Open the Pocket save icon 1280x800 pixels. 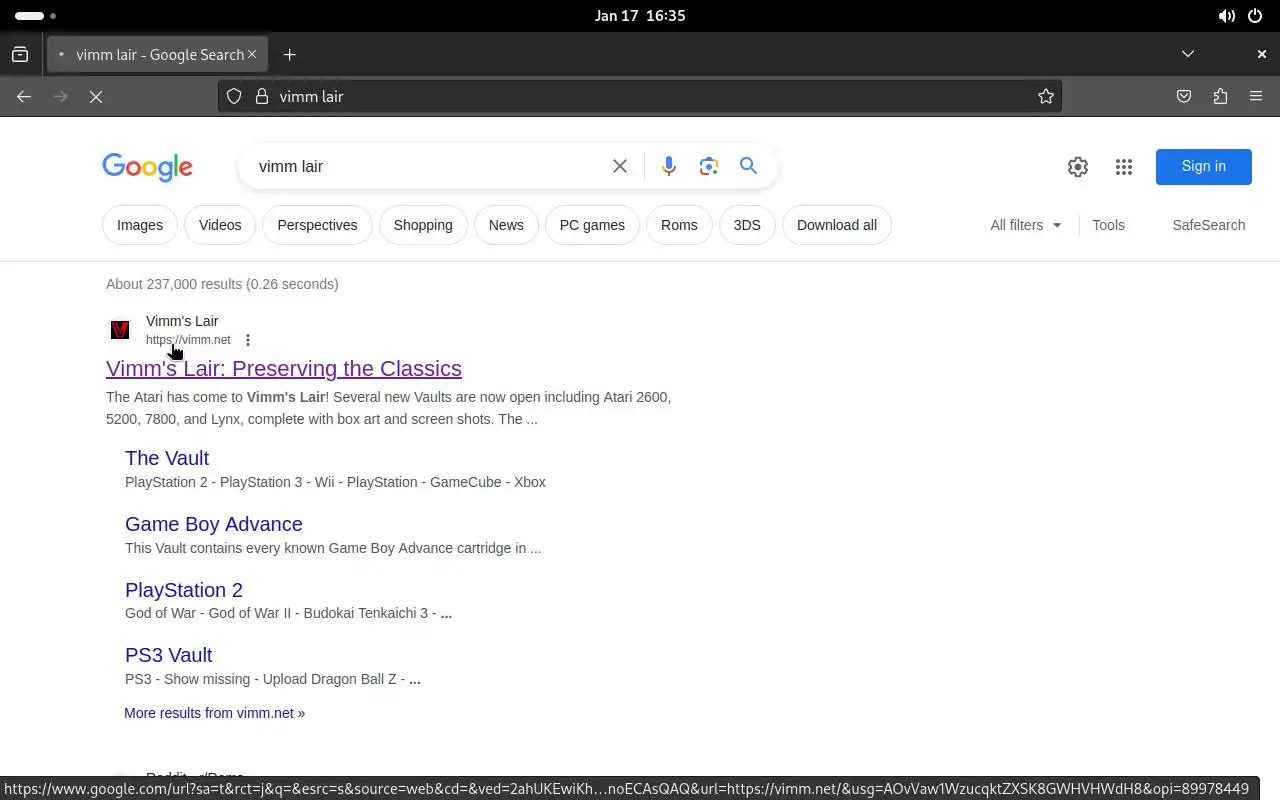click(1184, 96)
